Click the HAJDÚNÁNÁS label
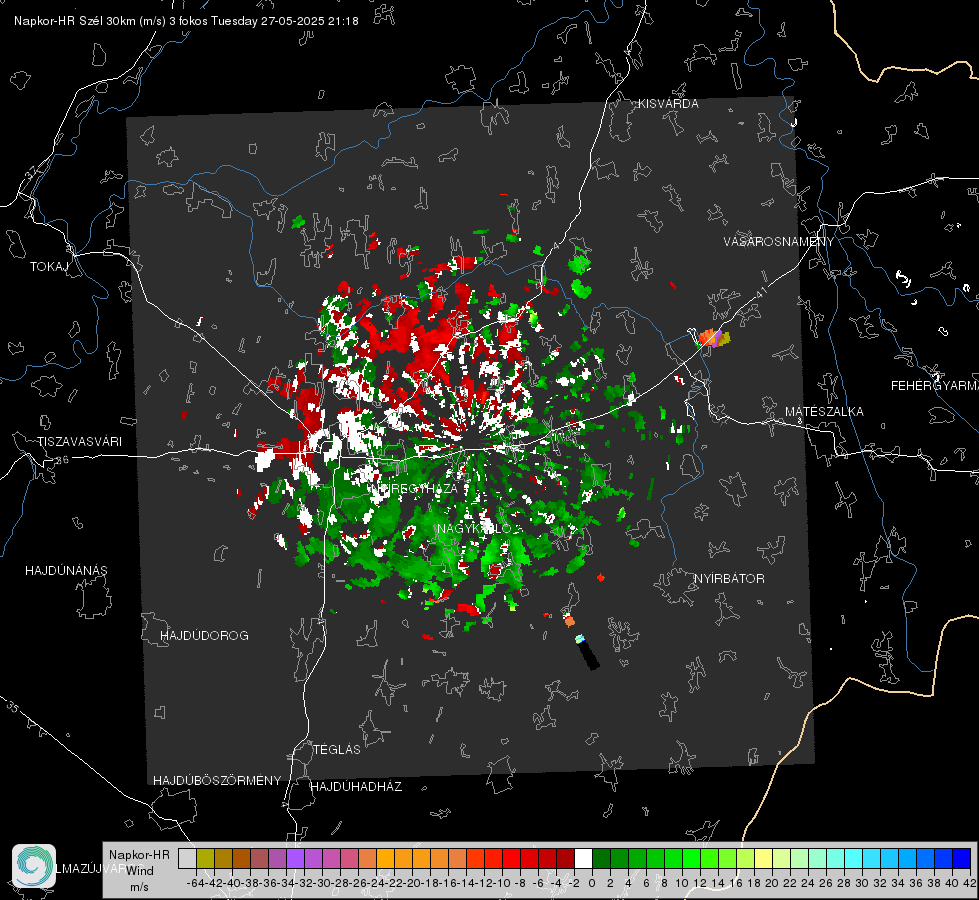 (66, 571)
